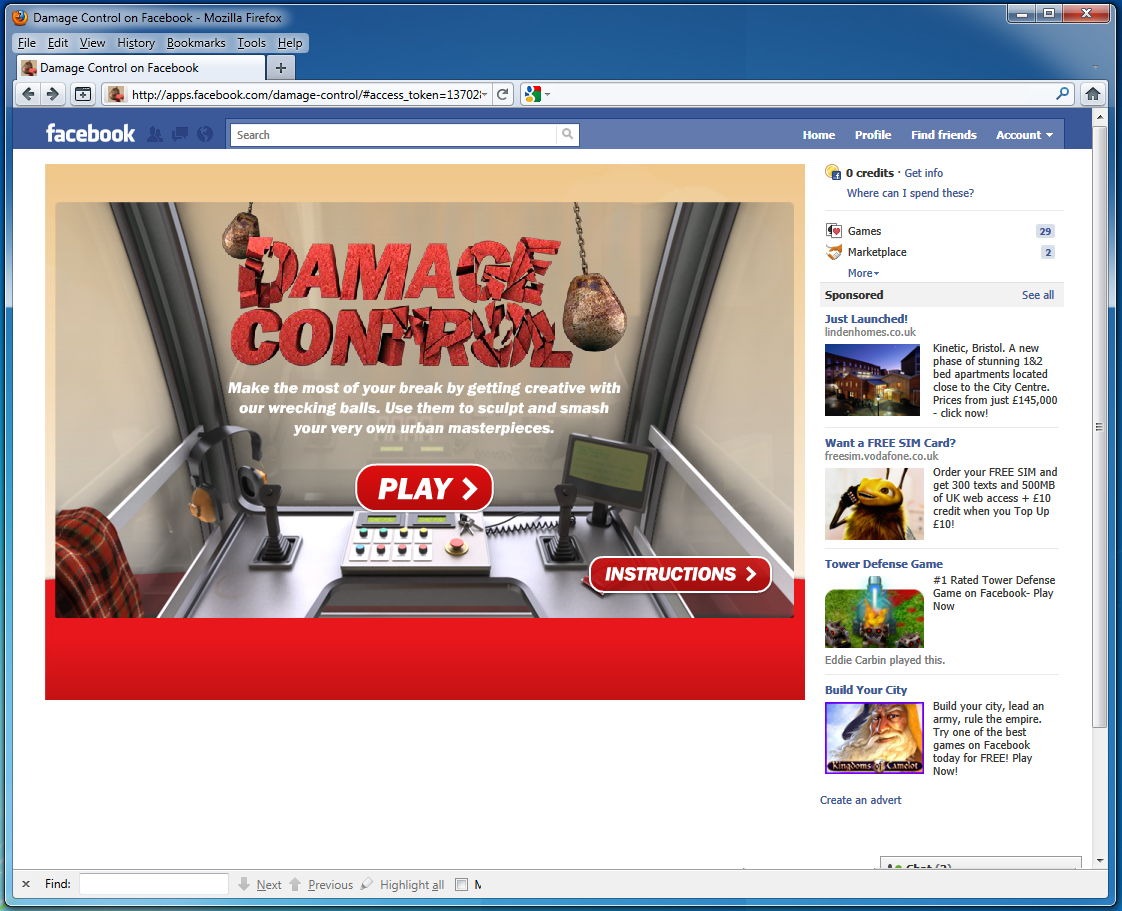This screenshot has width=1122, height=911.
Task: Open Facebook notifications globe icon
Action: [x=205, y=134]
